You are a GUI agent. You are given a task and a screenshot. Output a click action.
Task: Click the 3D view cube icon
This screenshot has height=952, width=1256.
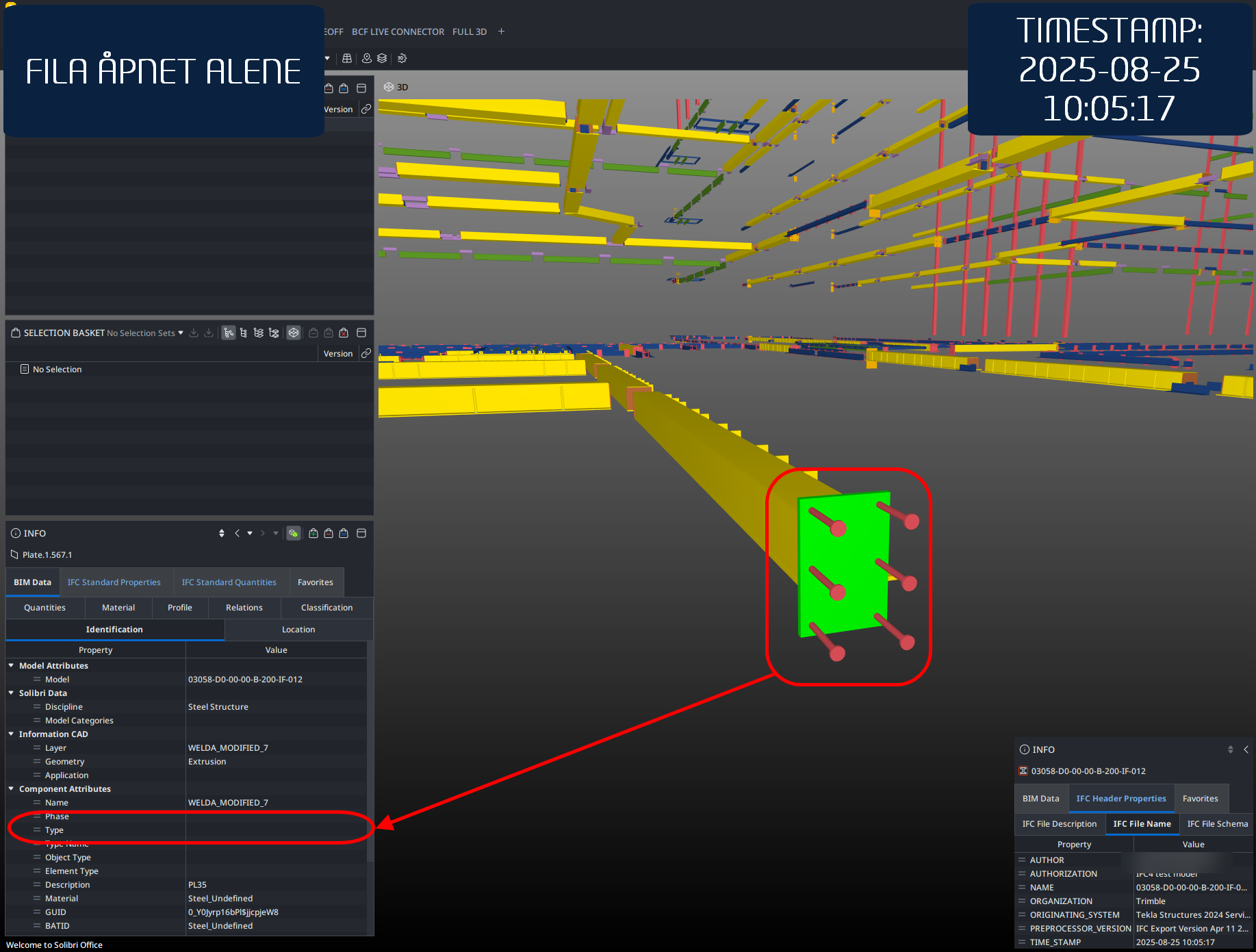(388, 87)
